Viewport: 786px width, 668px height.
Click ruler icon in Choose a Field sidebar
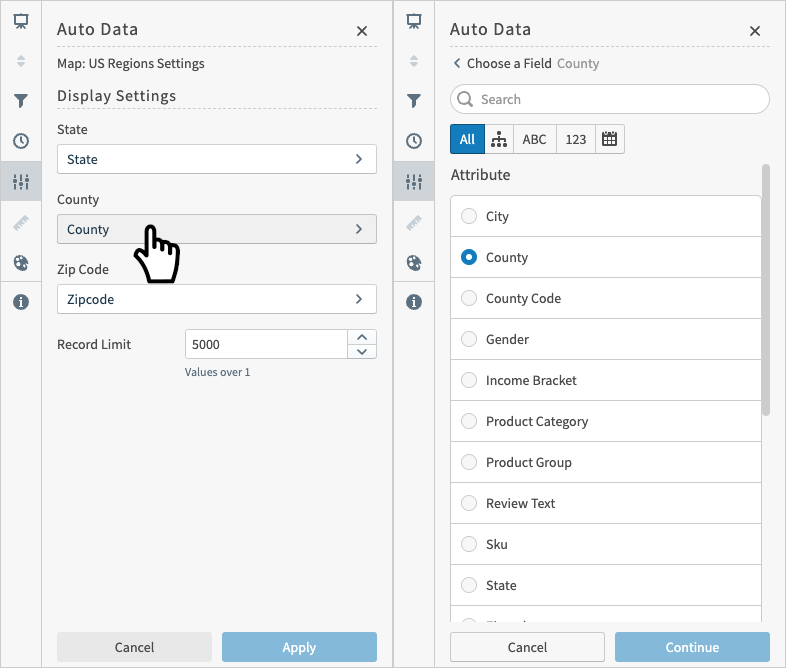pyautogui.click(x=414, y=224)
